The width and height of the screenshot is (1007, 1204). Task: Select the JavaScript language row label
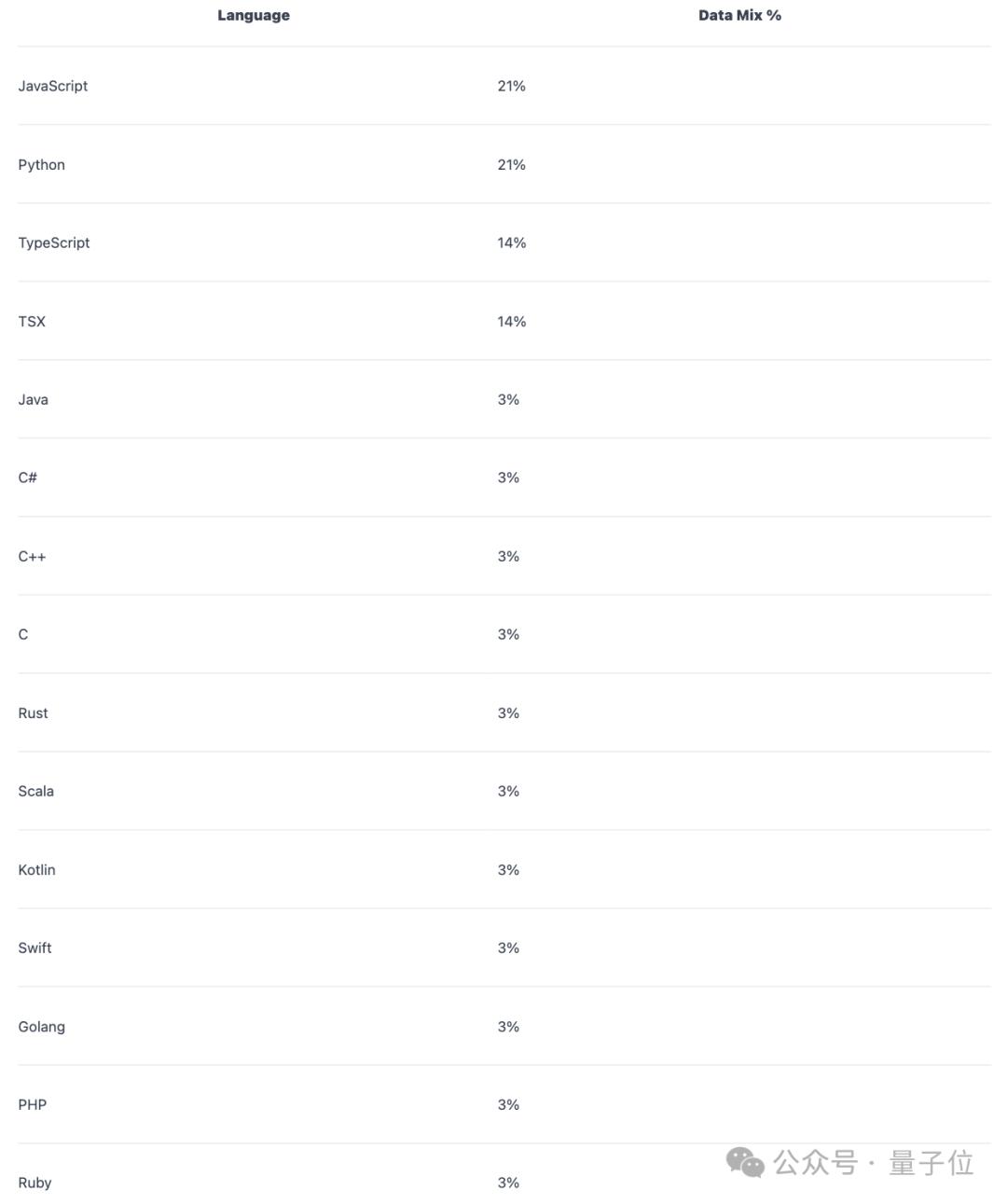coord(53,86)
